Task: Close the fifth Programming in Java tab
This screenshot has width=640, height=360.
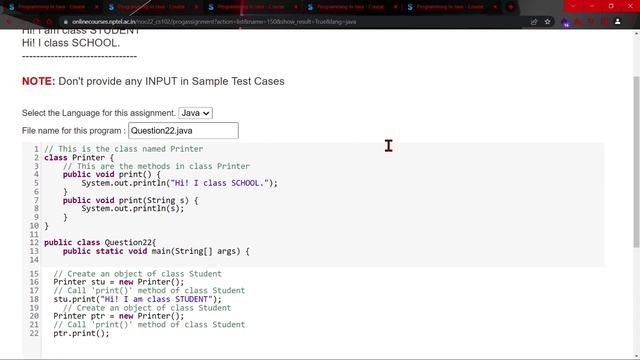Action: (x=495, y=7)
